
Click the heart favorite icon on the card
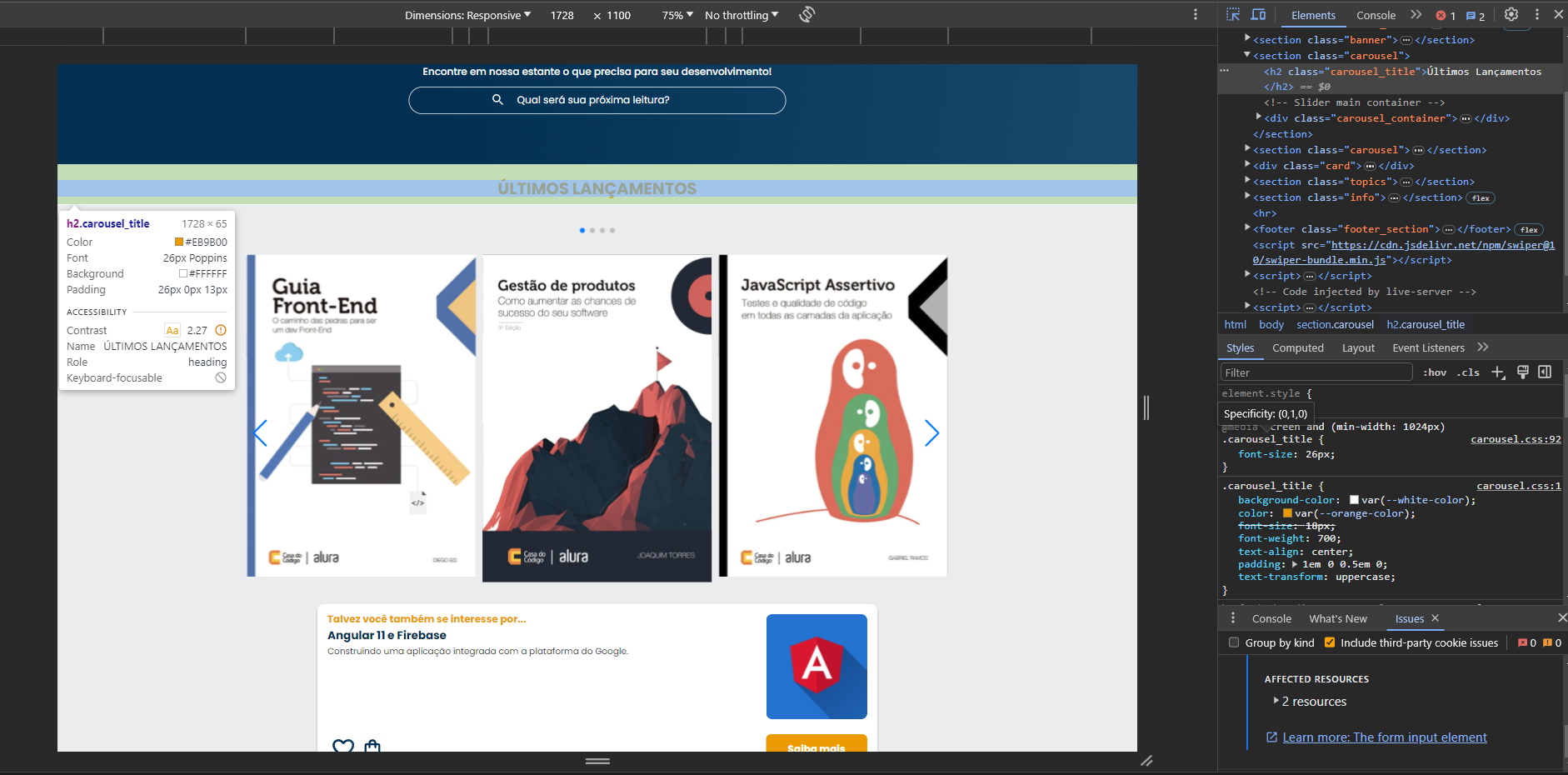pyautogui.click(x=343, y=746)
